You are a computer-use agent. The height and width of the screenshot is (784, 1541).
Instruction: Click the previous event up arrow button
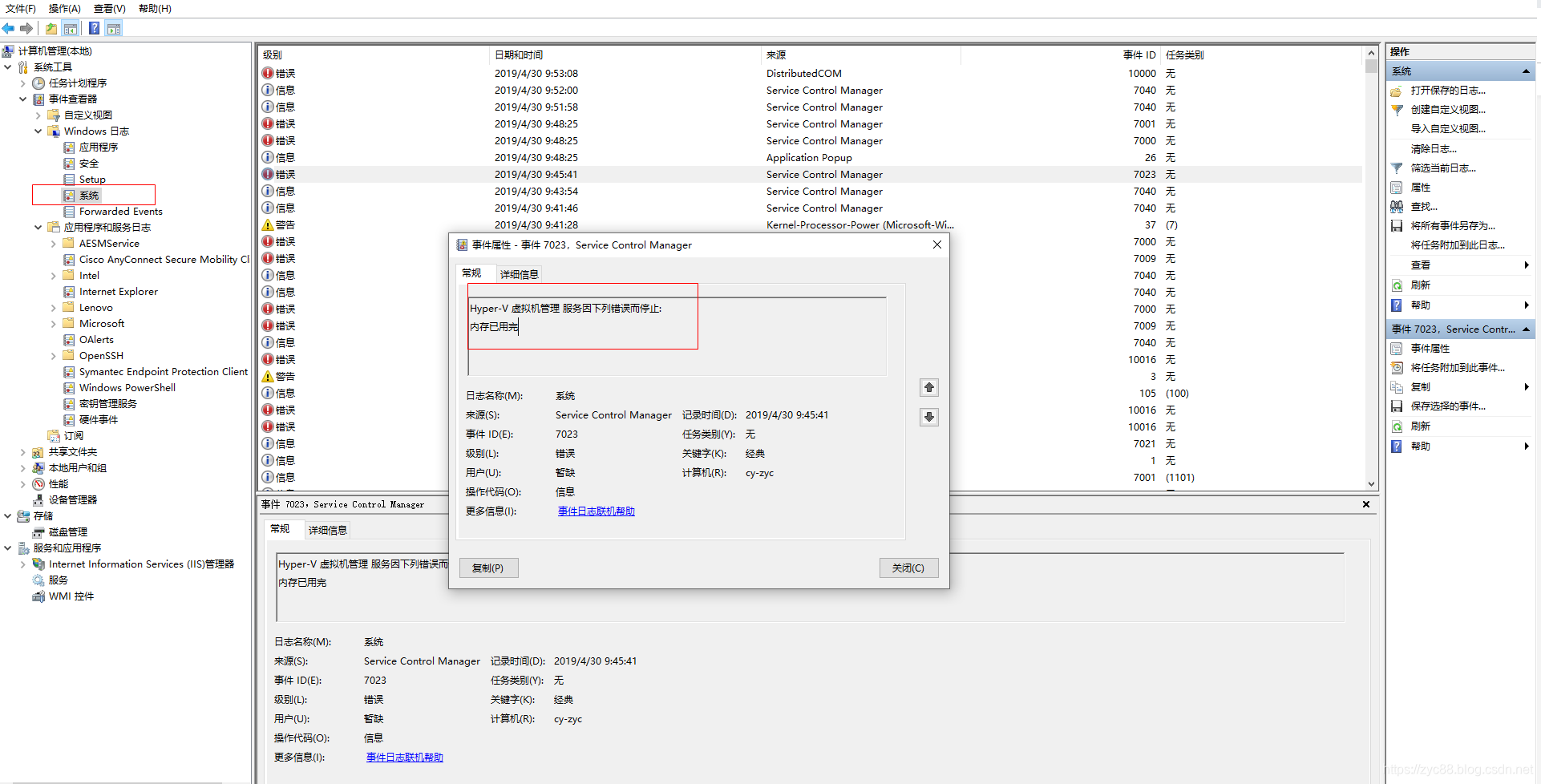pyautogui.click(x=929, y=388)
